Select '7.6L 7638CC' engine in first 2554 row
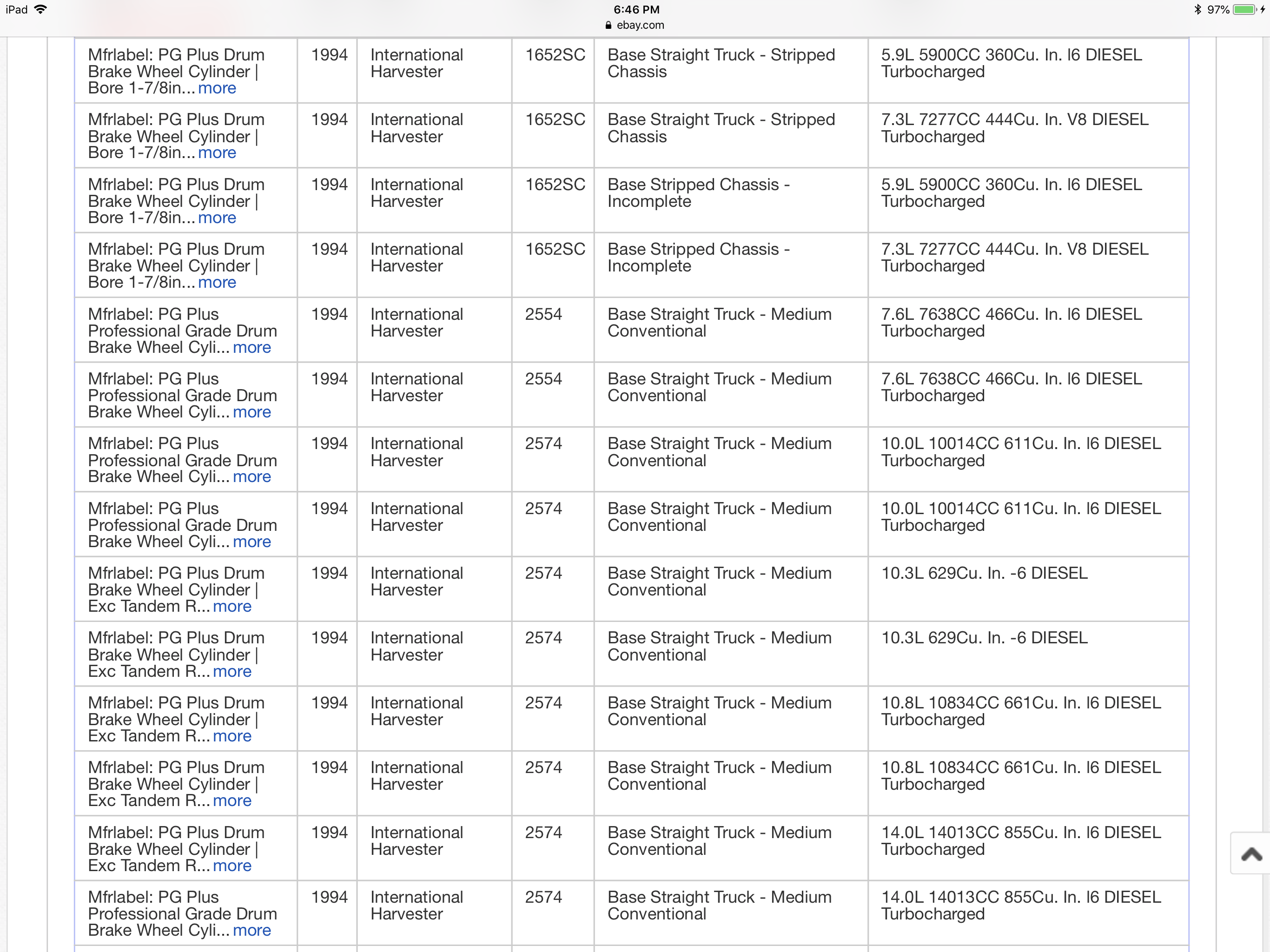The height and width of the screenshot is (952, 1270). [1012, 323]
